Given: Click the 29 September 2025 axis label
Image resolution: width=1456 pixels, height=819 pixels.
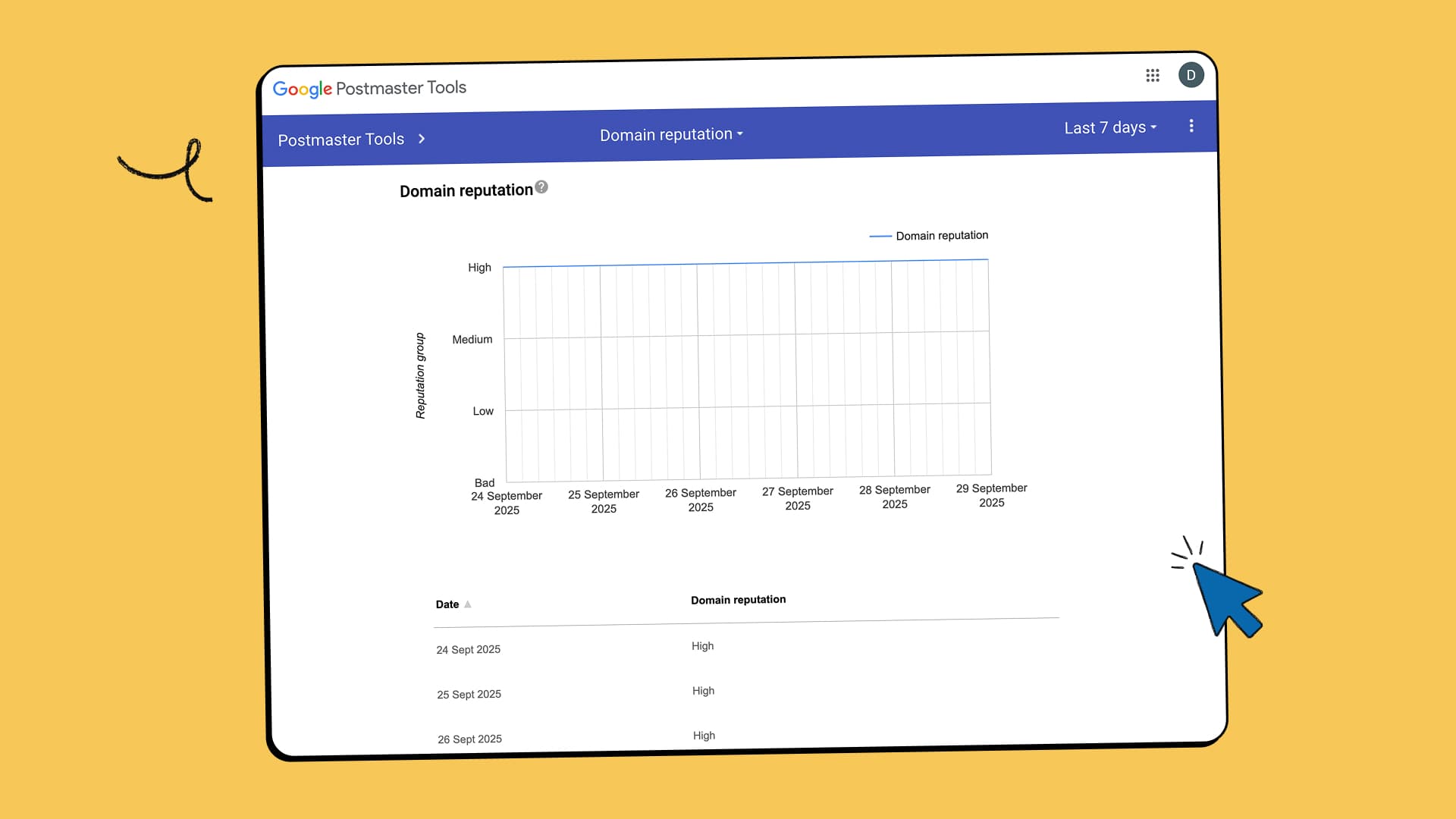Looking at the screenshot, I should click(x=991, y=495).
